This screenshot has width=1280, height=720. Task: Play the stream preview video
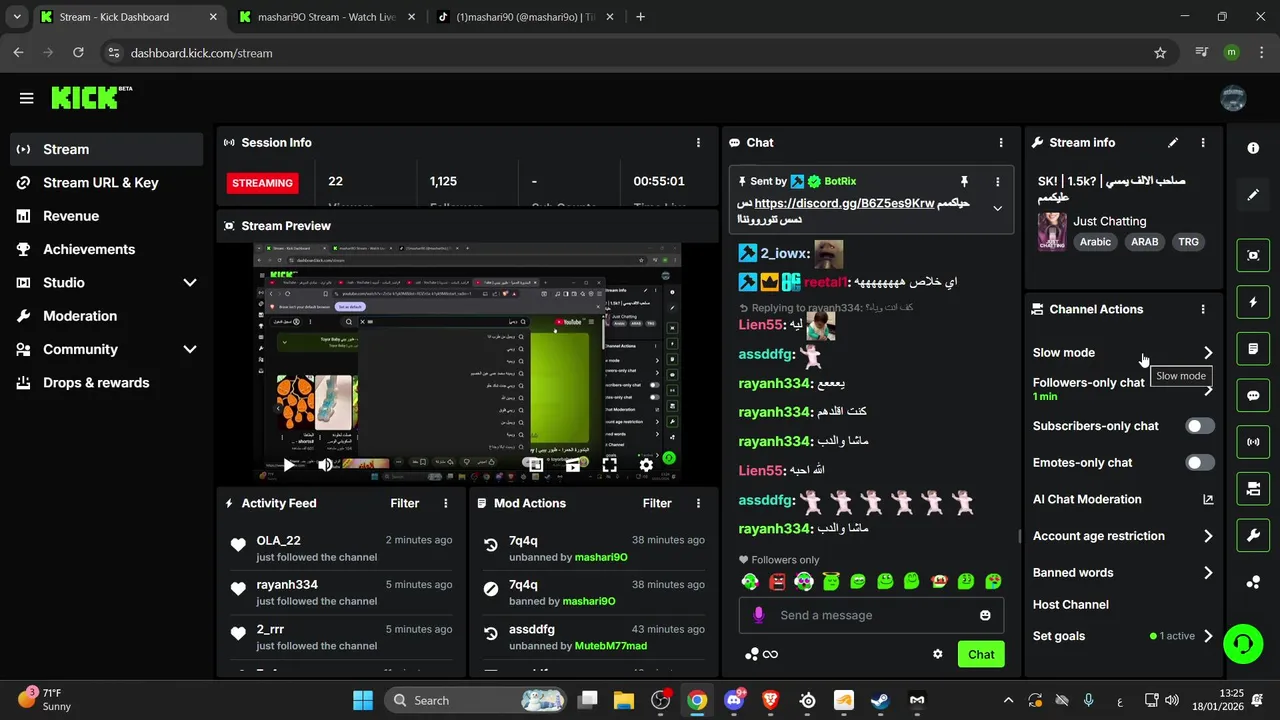point(288,464)
